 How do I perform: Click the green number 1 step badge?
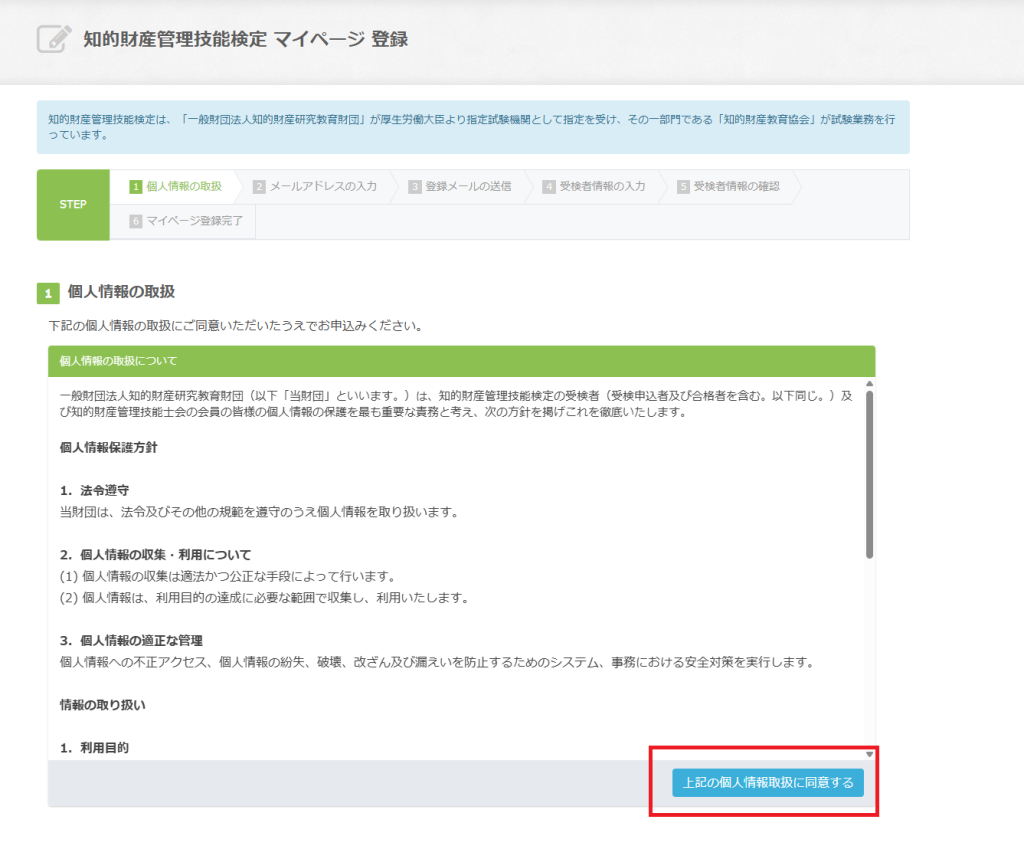136,186
